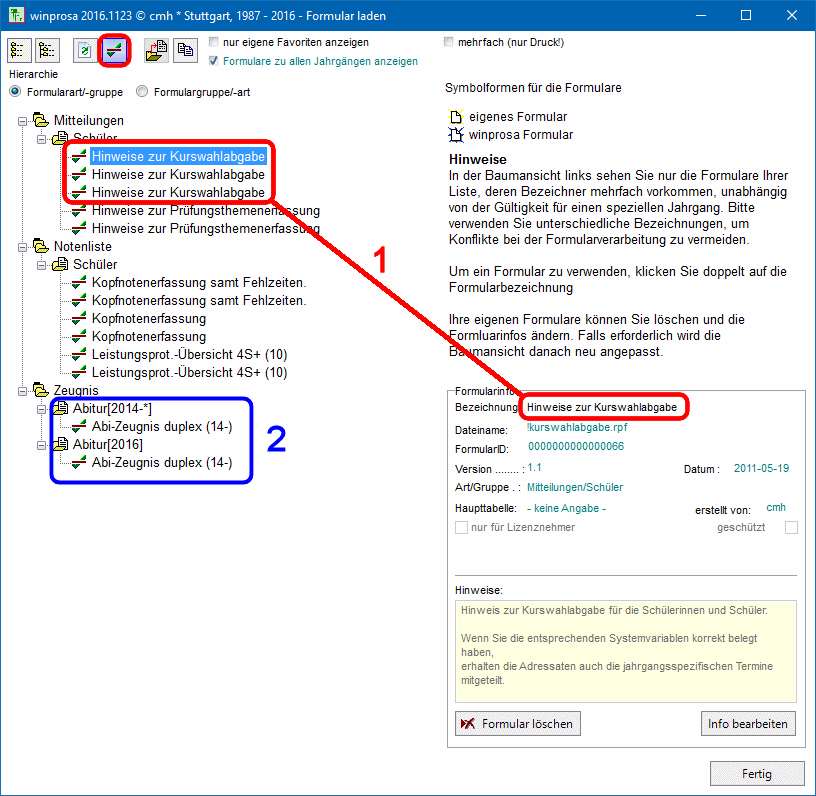The width and height of the screenshot is (816, 796).
Task: Collapse the Abitur[2014-*] tree node
Action: click(x=41, y=408)
